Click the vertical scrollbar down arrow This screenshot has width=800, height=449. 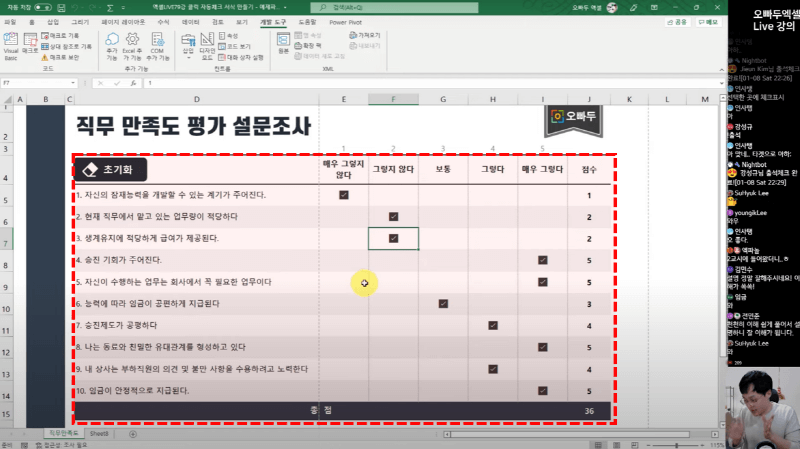tap(722, 425)
